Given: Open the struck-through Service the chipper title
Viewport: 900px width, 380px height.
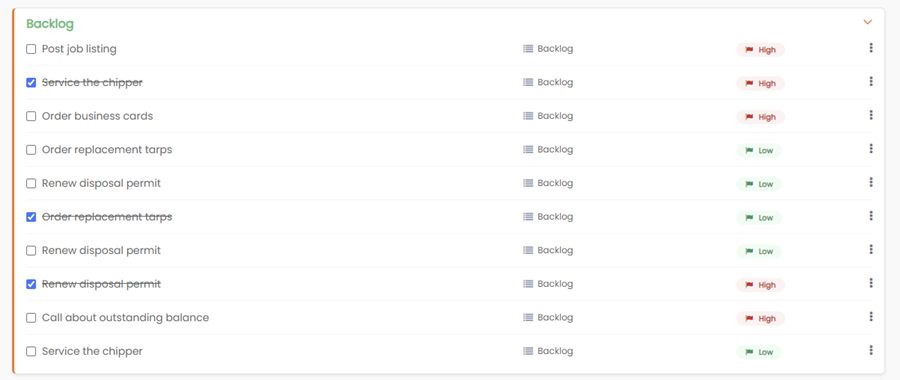Looking at the screenshot, I should click(92, 82).
